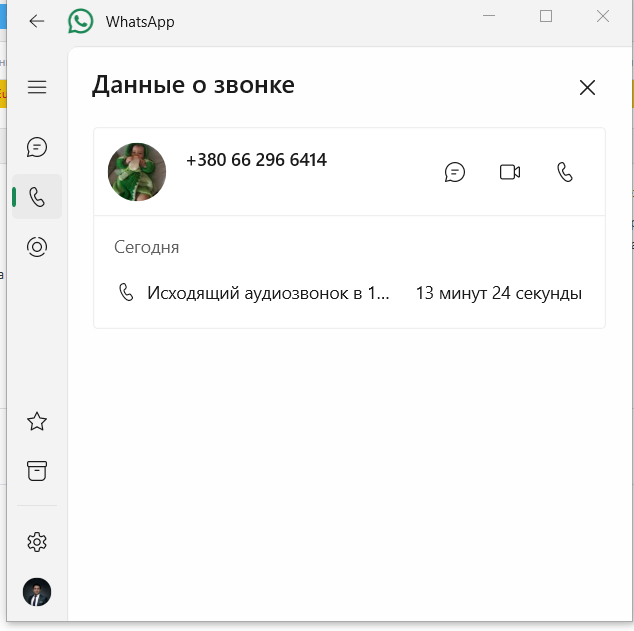Close the WhatsApp window
634x631 pixels.
(x=603, y=16)
